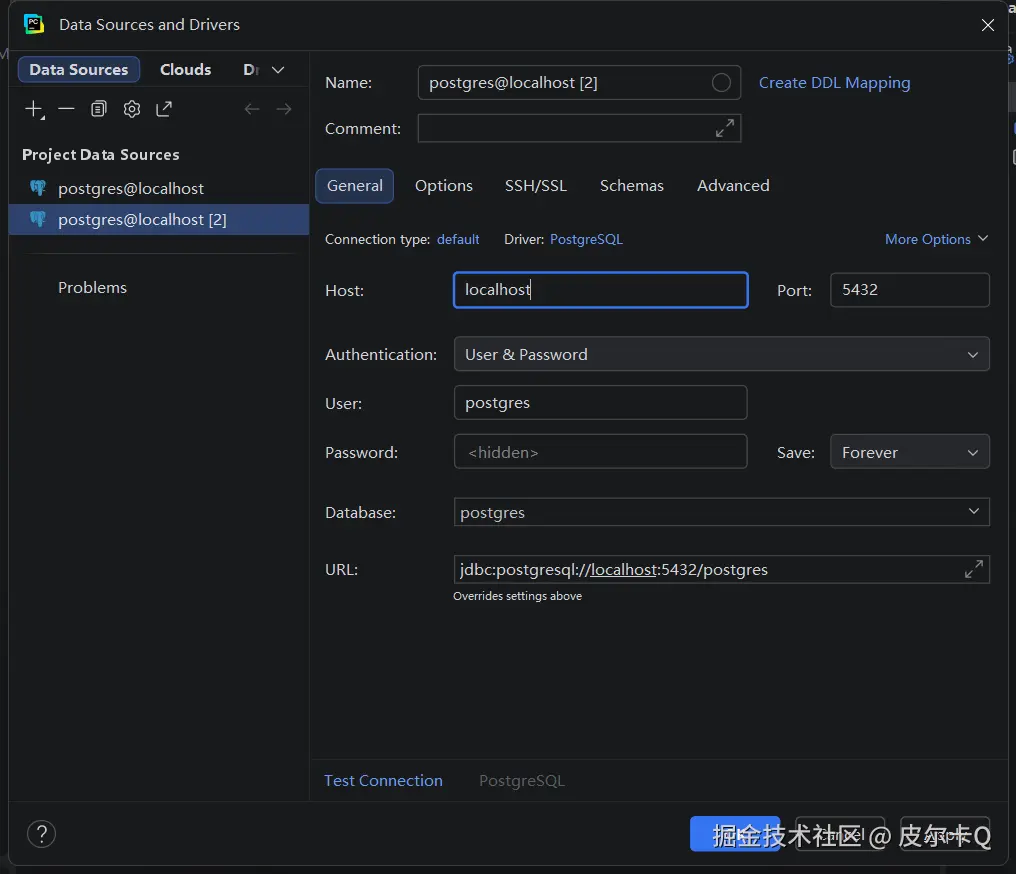The width and height of the screenshot is (1016, 874).
Task: Click the Test Connection link
Action: point(383,781)
